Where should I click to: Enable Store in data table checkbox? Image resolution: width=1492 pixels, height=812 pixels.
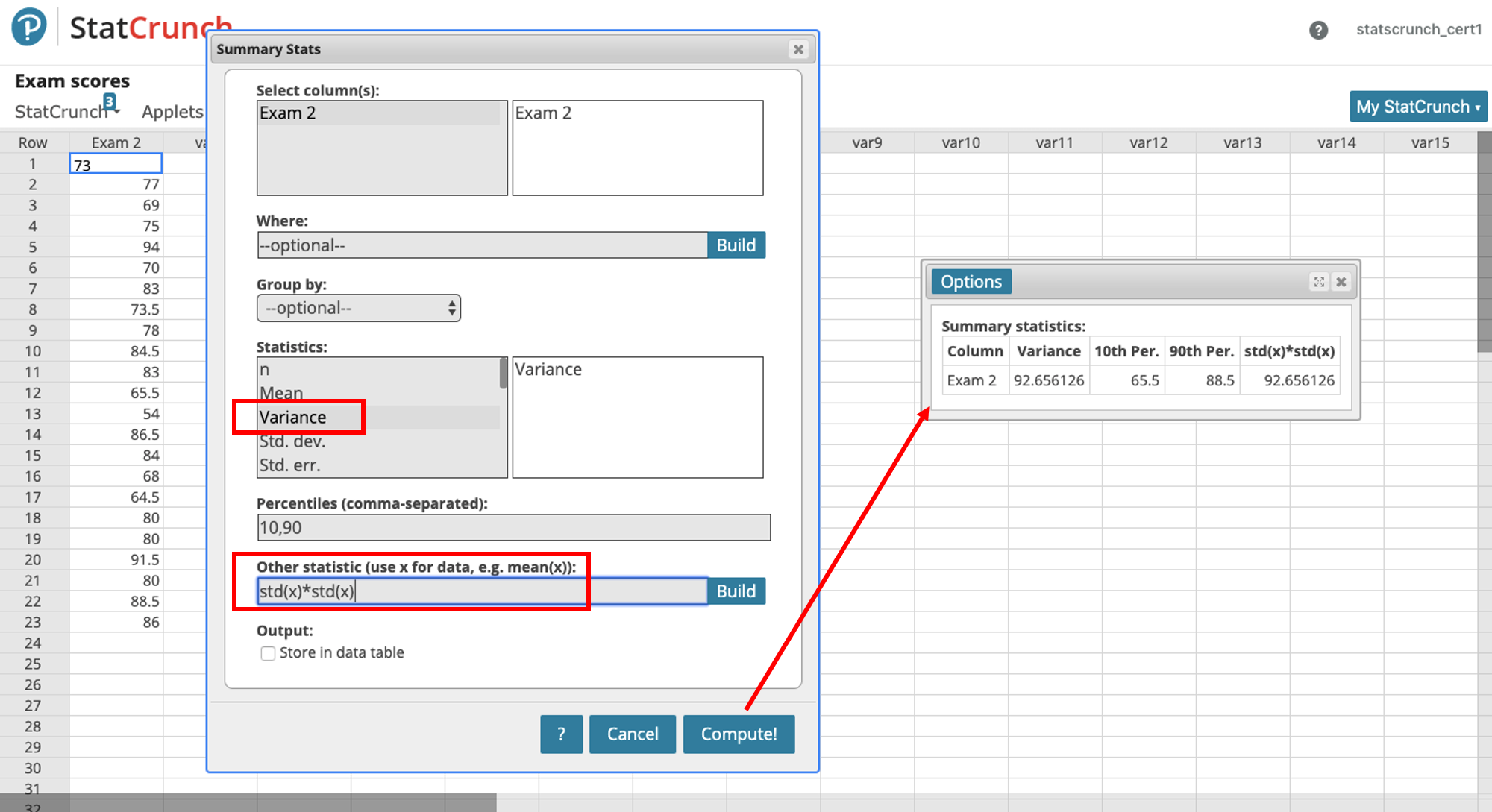(268, 653)
